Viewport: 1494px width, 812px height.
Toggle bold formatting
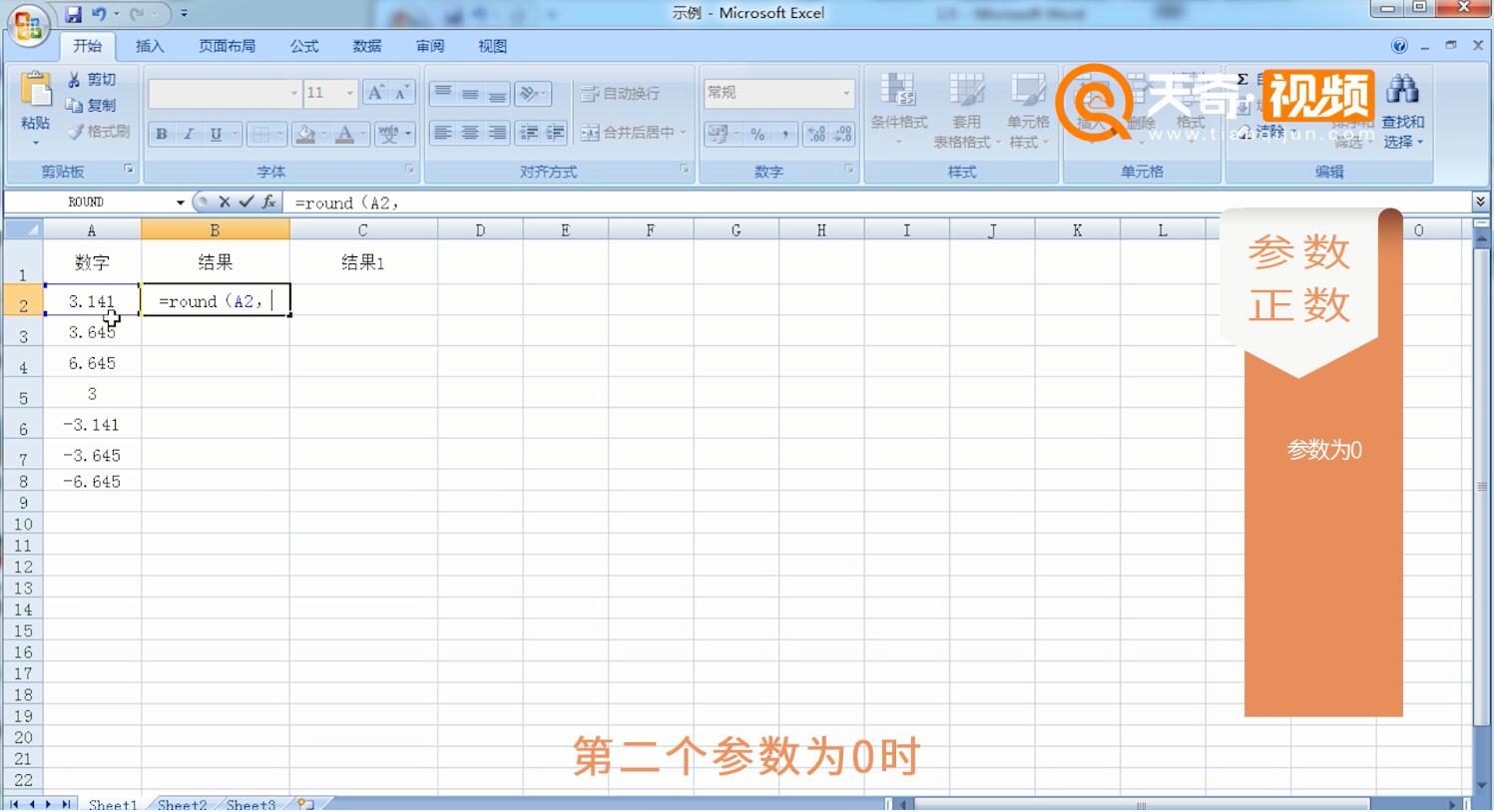161,134
